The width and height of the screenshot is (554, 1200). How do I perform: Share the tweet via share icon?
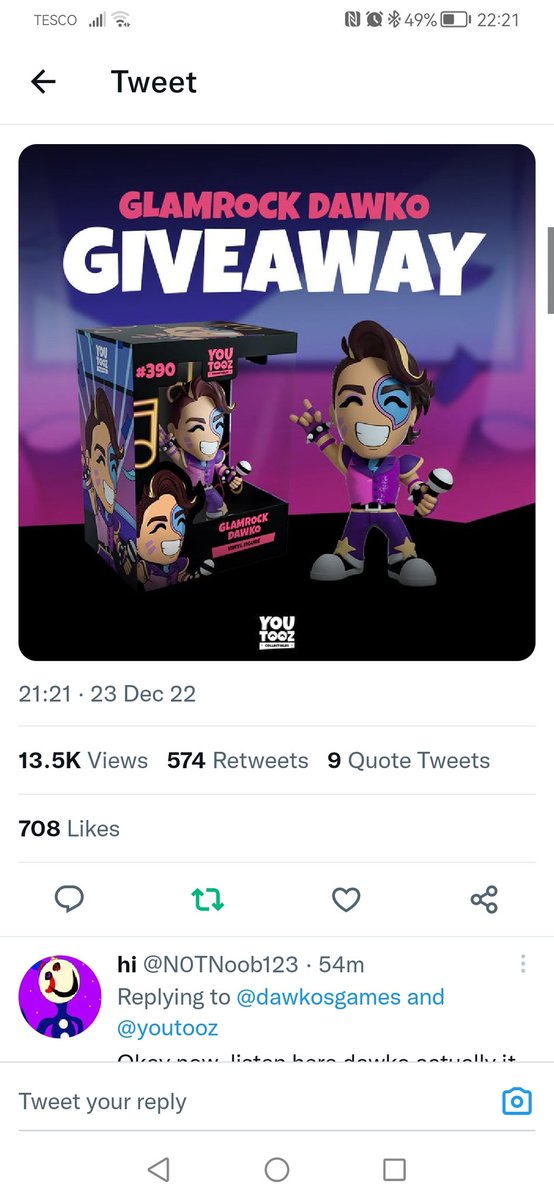[x=484, y=900]
